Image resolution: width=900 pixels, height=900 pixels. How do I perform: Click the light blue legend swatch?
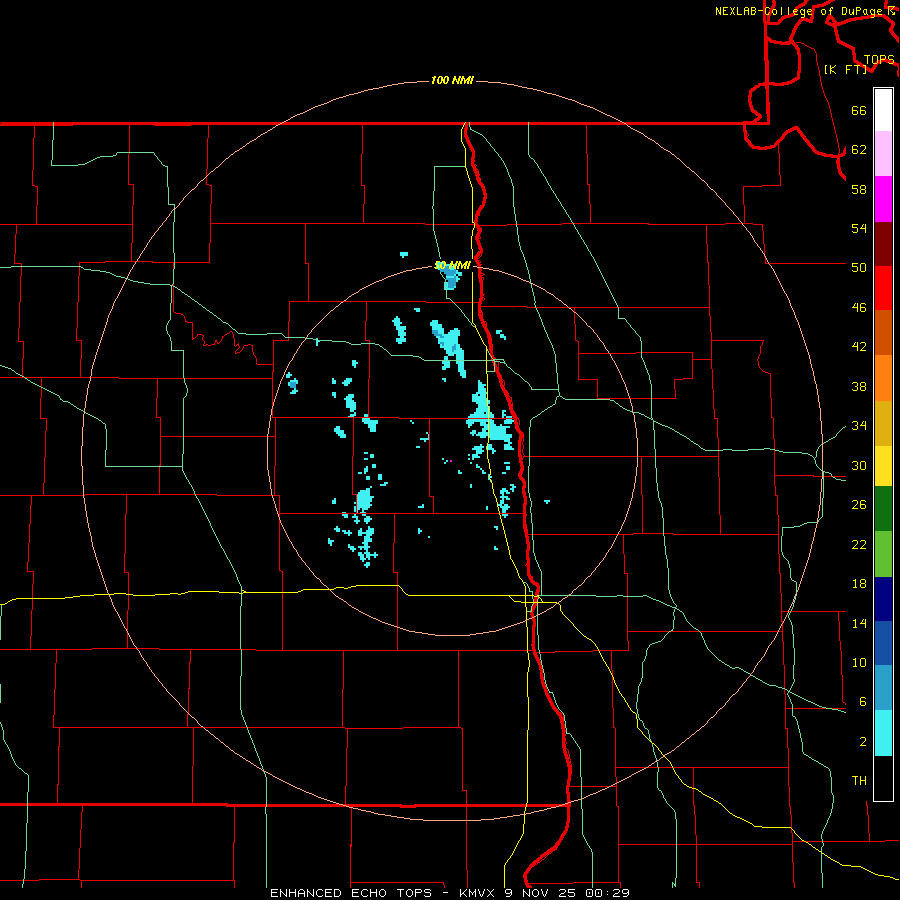[883, 688]
